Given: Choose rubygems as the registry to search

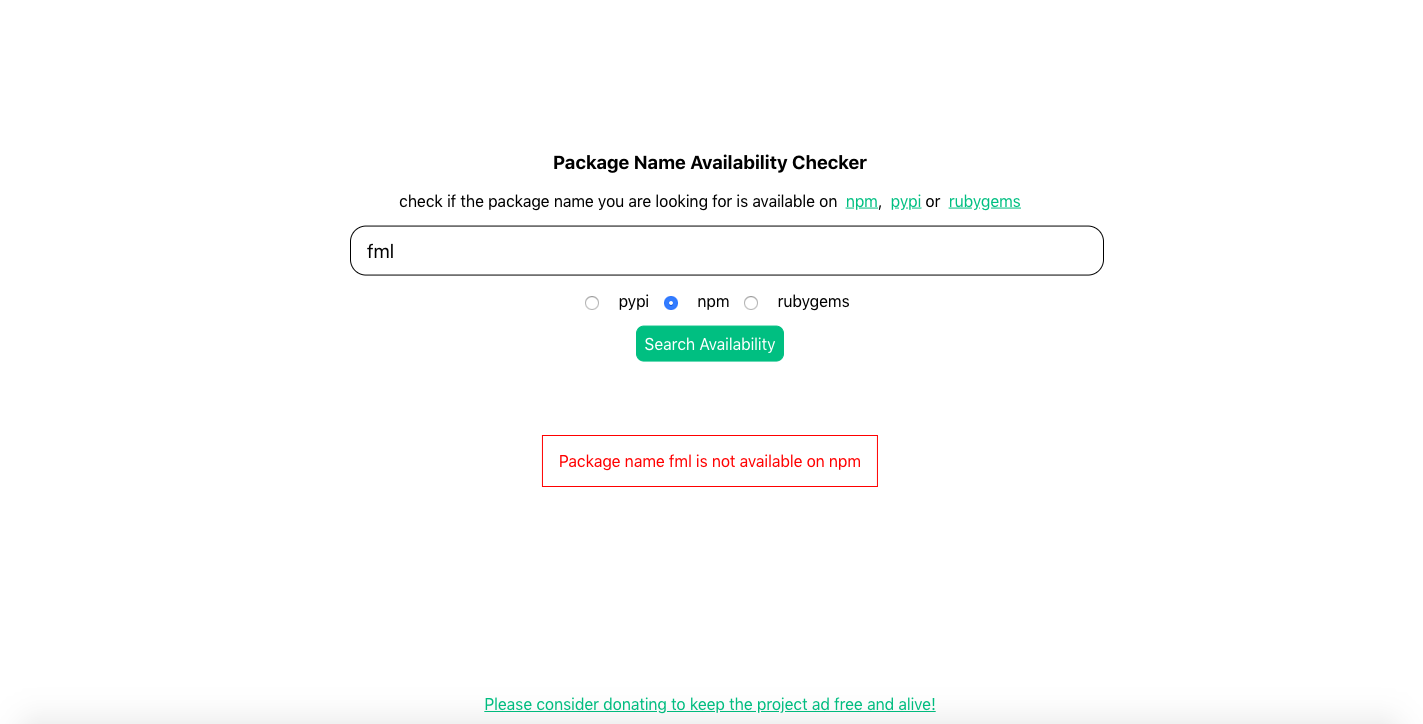Looking at the screenshot, I should 751,302.
